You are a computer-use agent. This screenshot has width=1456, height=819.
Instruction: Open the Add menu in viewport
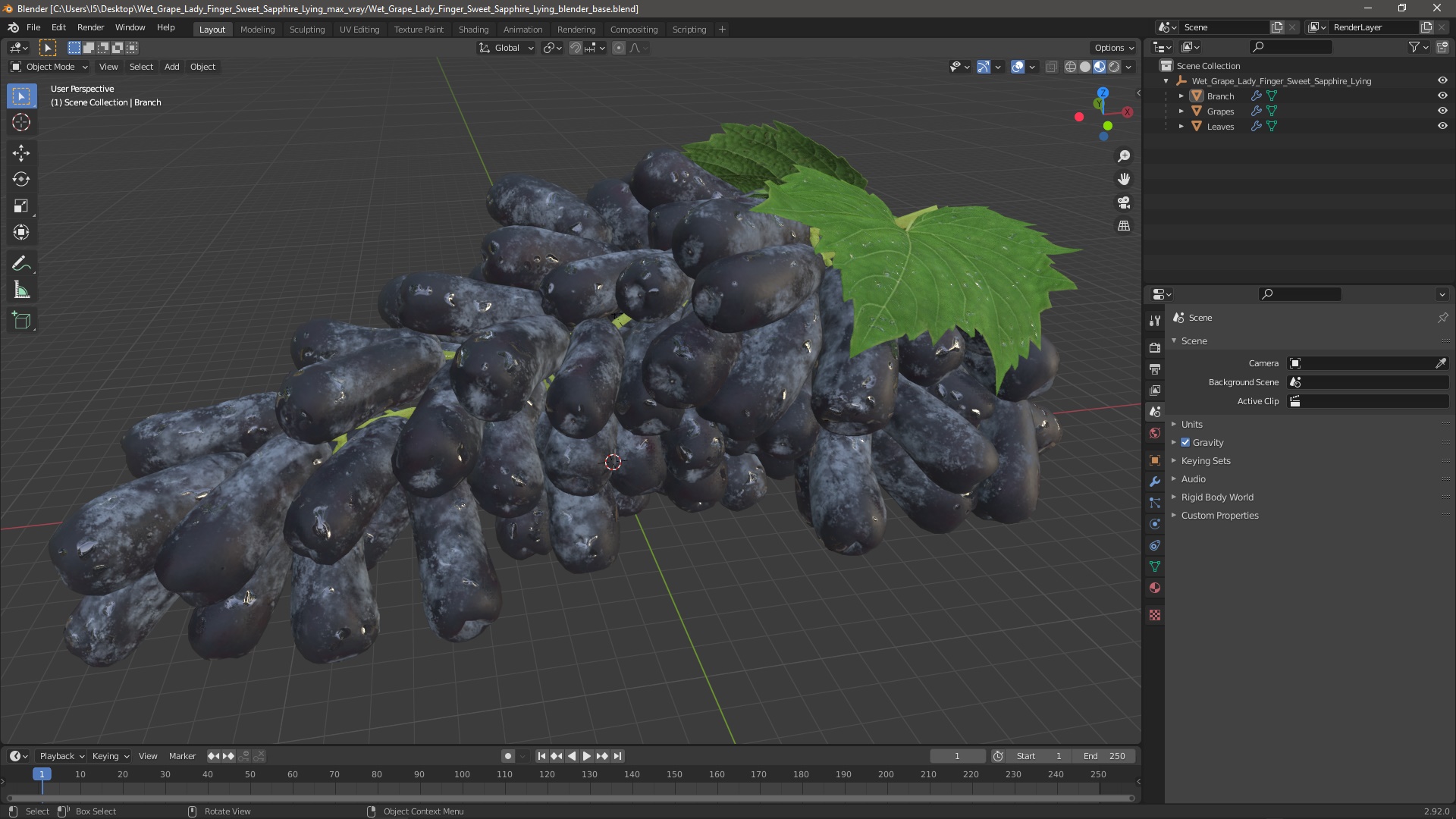(172, 67)
